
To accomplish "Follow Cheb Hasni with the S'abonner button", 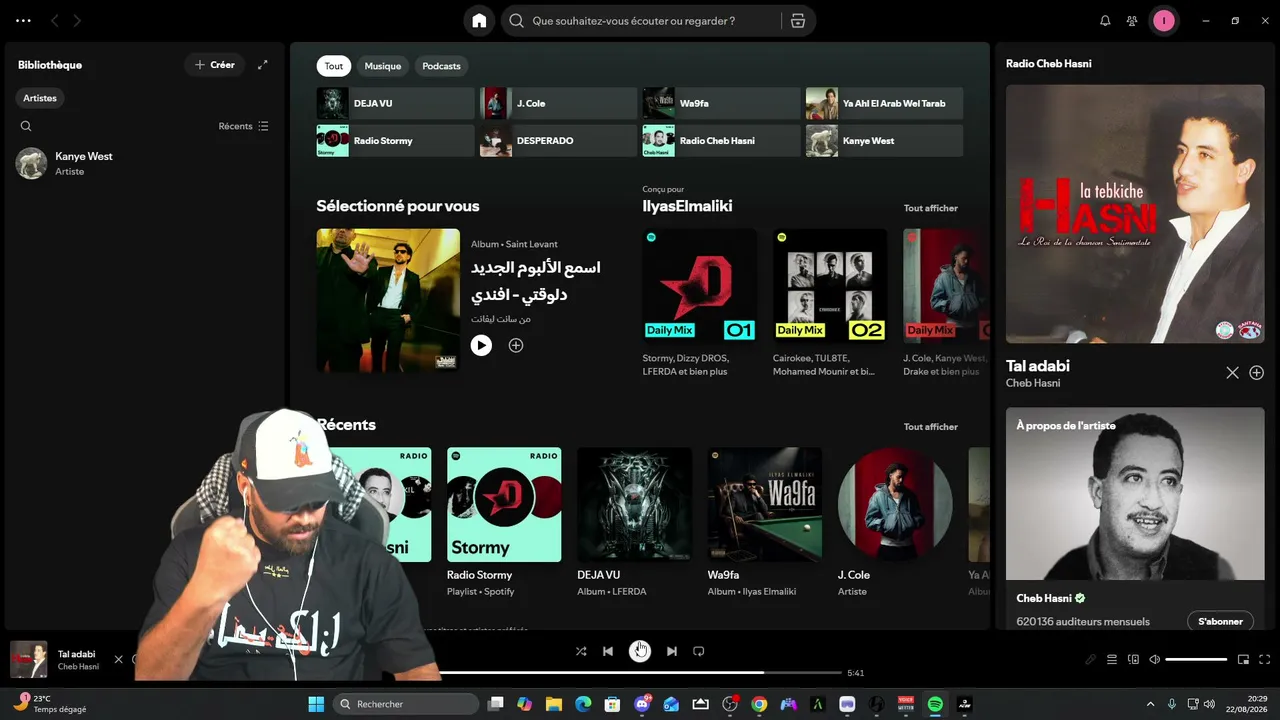I will [1220, 621].
